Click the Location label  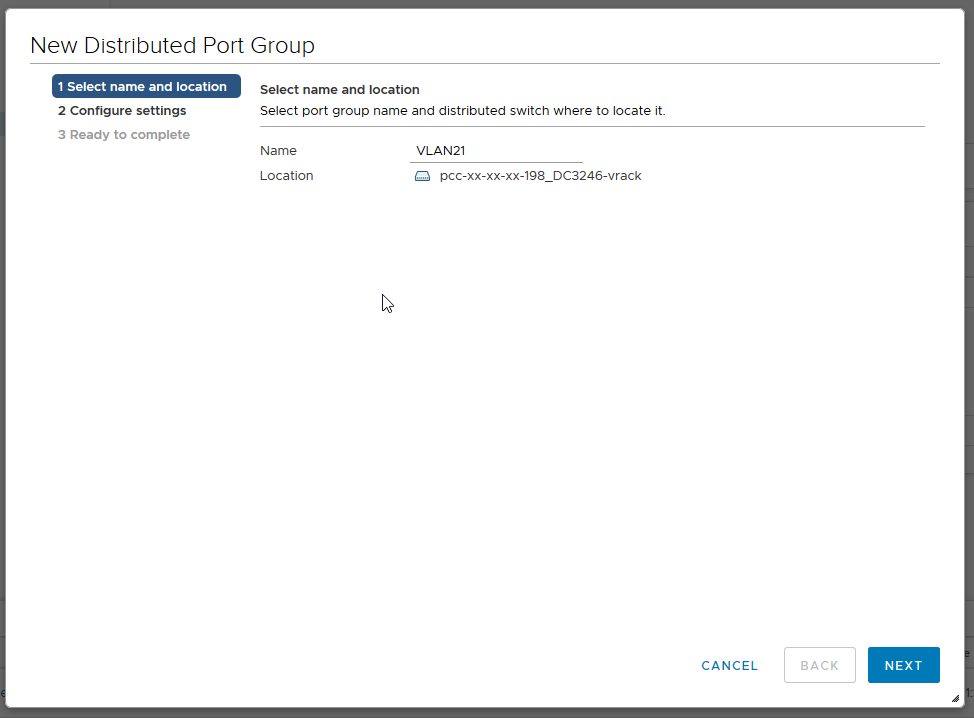(x=286, y=176)
